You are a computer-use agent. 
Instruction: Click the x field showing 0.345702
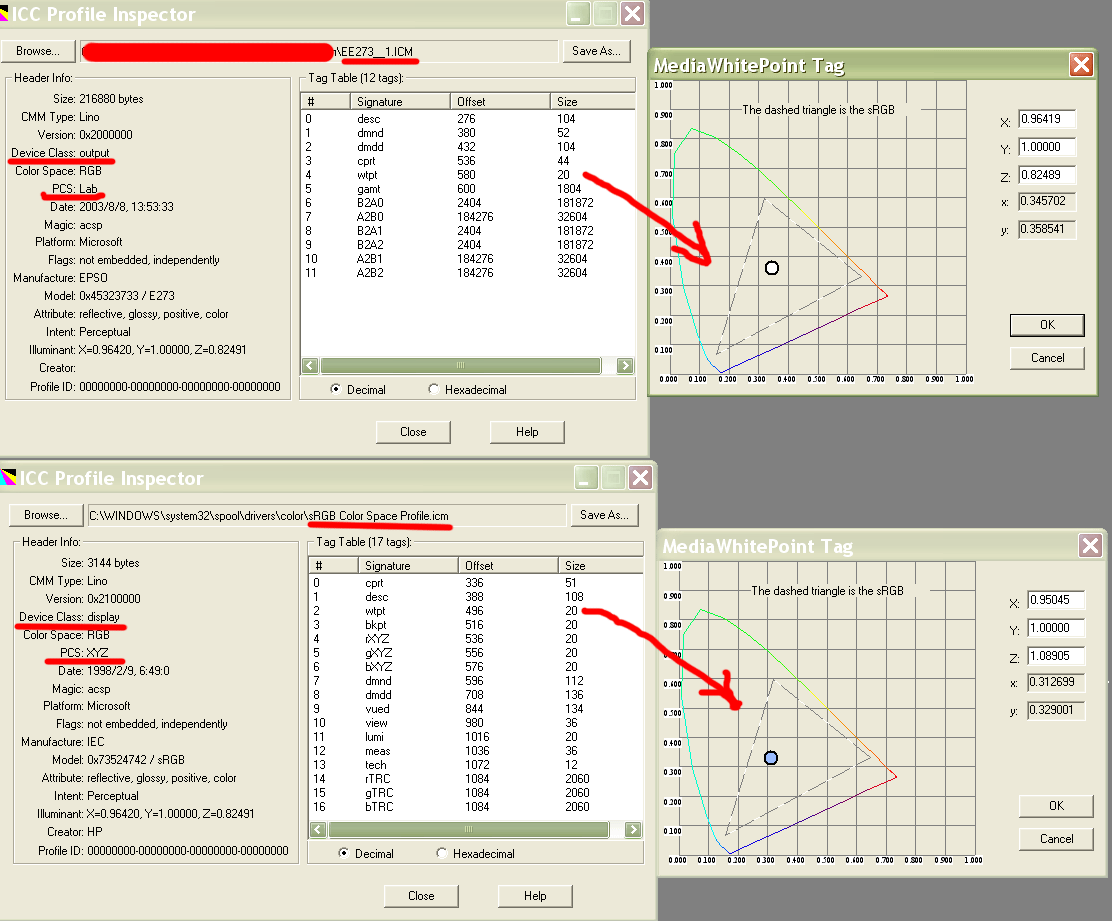pyautogui.click(x=1047, y=201)
